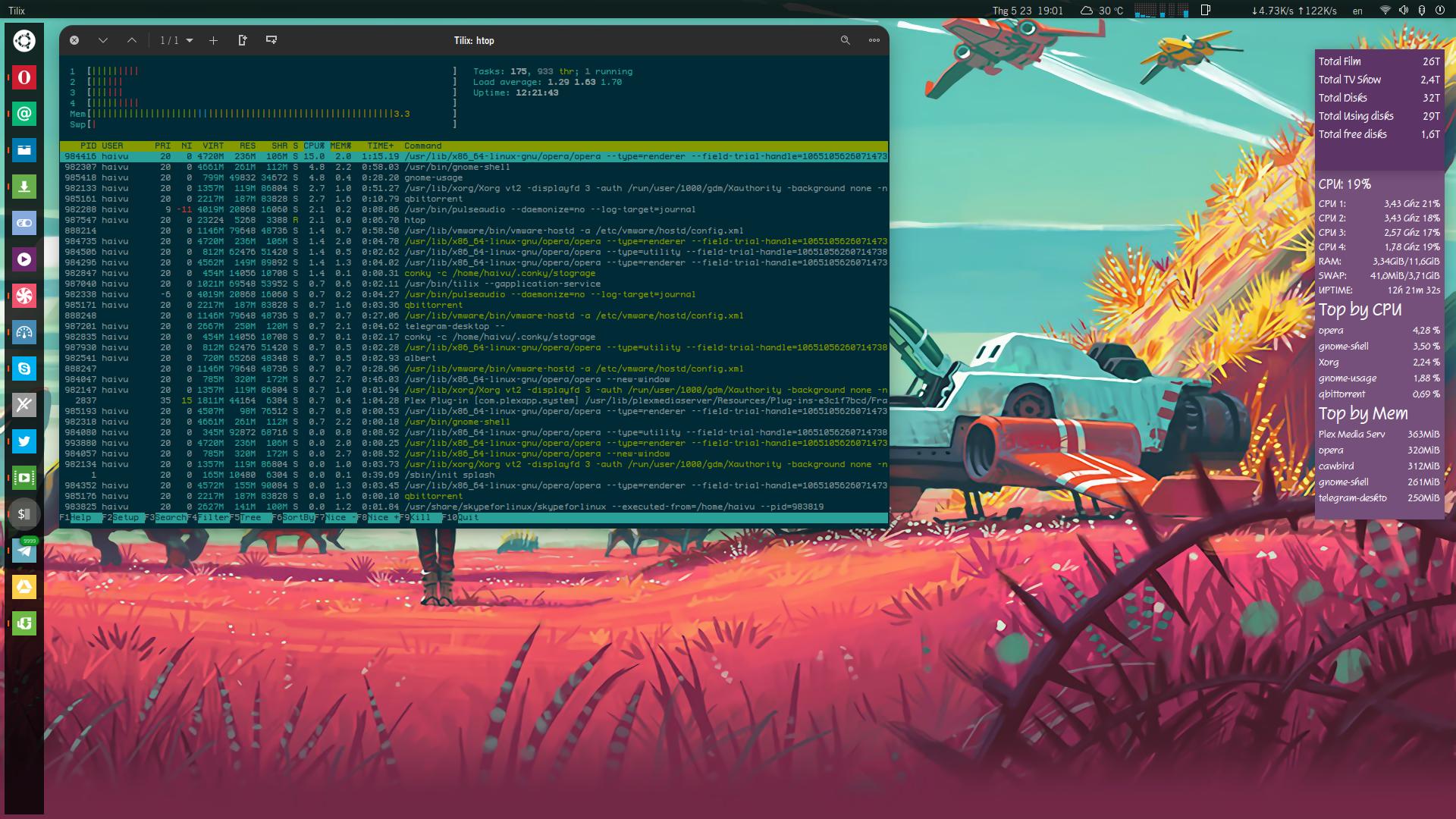Open terminal search in Tilix header
The width and height of the screenshot is (1456, 819).
coord(846,40)
